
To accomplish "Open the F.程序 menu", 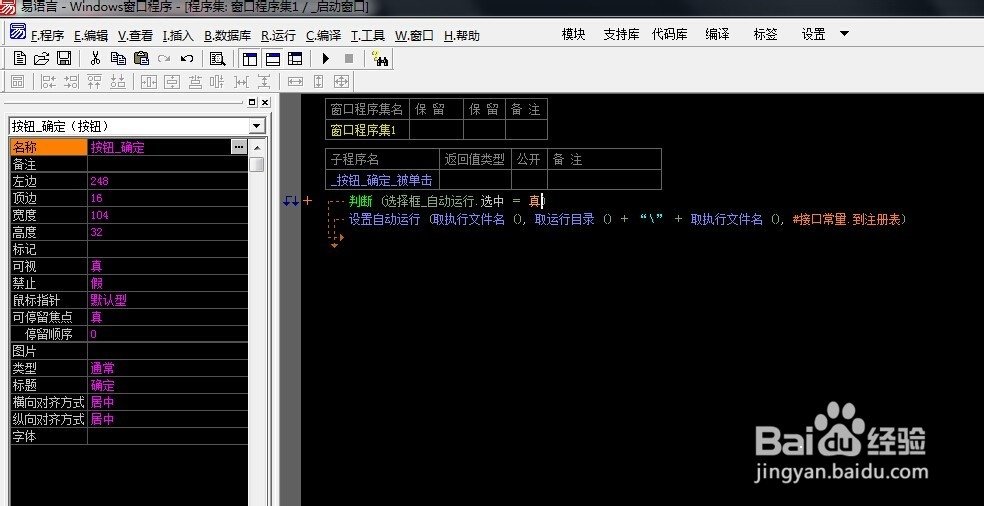I will pos(47,36).
